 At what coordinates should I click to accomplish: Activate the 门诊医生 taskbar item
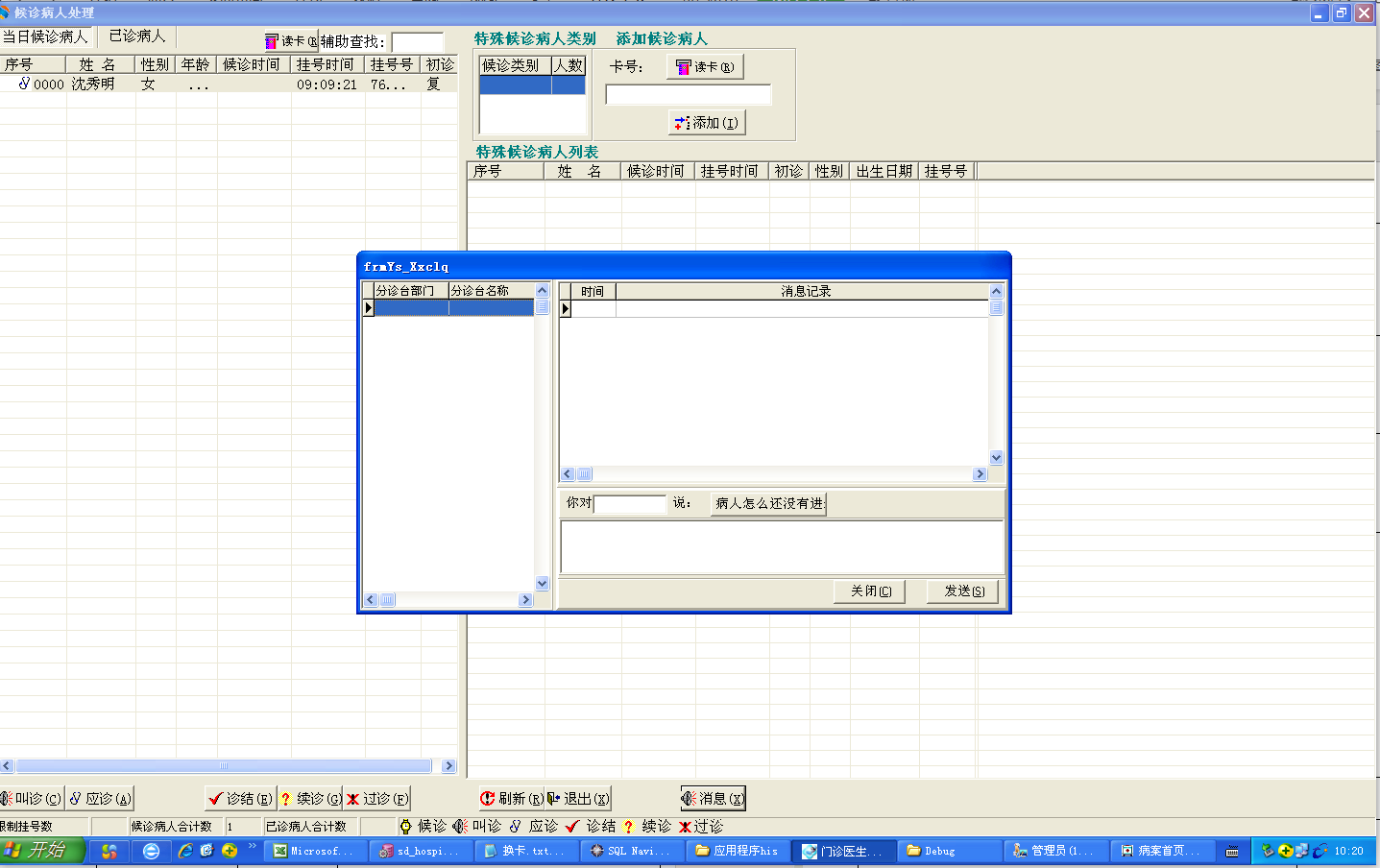pos(843,851)
